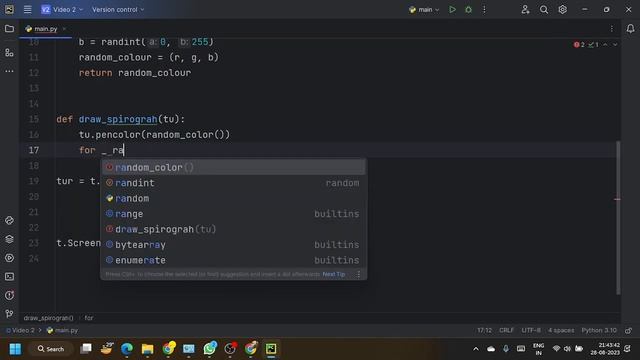Go to line position 17:12 indicator
The height and width of the screenshot is (360, 640).
[x=484, y=330]
